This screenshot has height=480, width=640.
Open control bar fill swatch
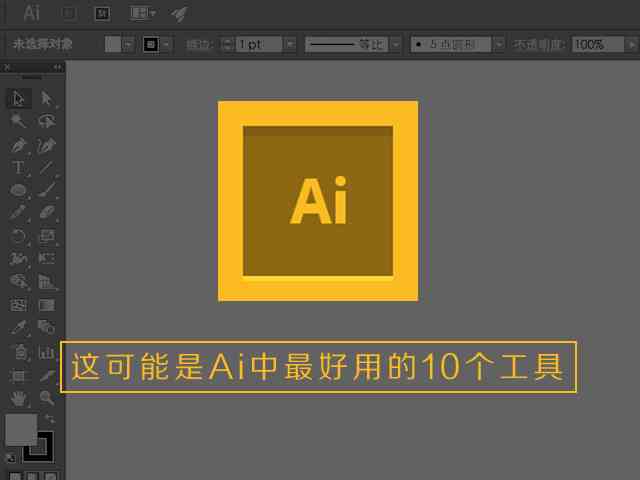(x=113, y=44)
